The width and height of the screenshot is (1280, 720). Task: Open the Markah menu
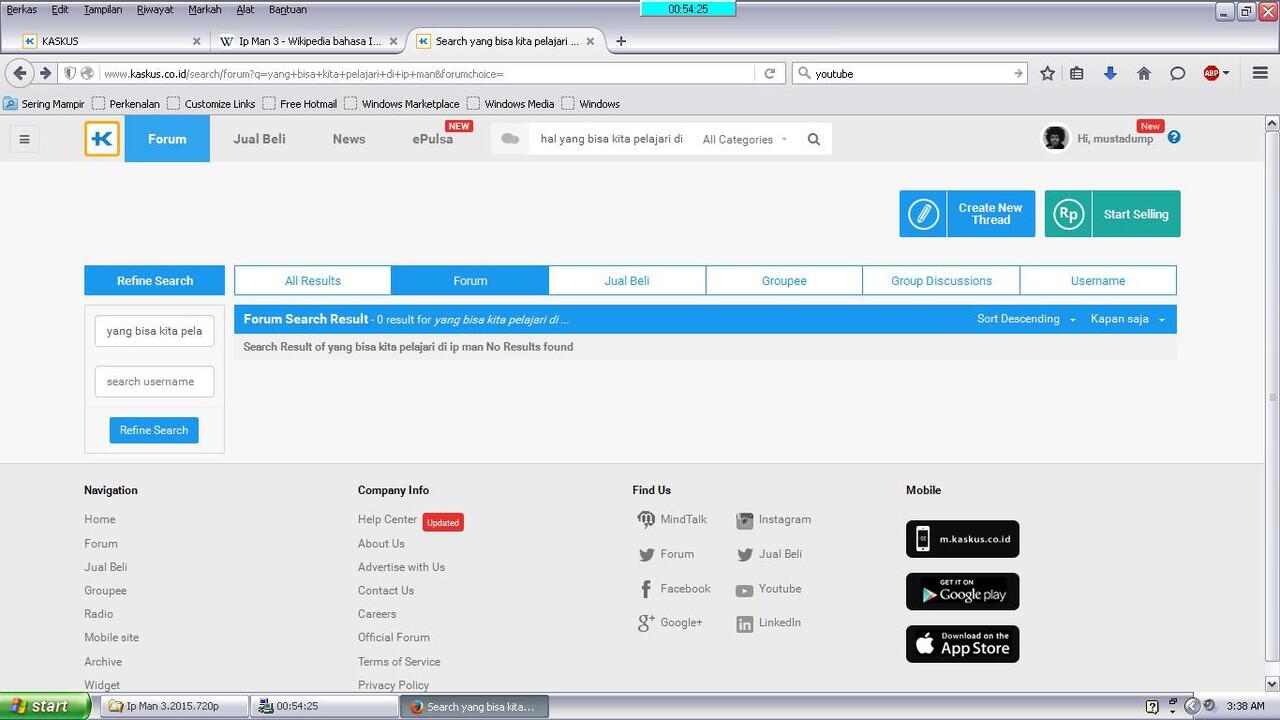[x=205, y=9]
